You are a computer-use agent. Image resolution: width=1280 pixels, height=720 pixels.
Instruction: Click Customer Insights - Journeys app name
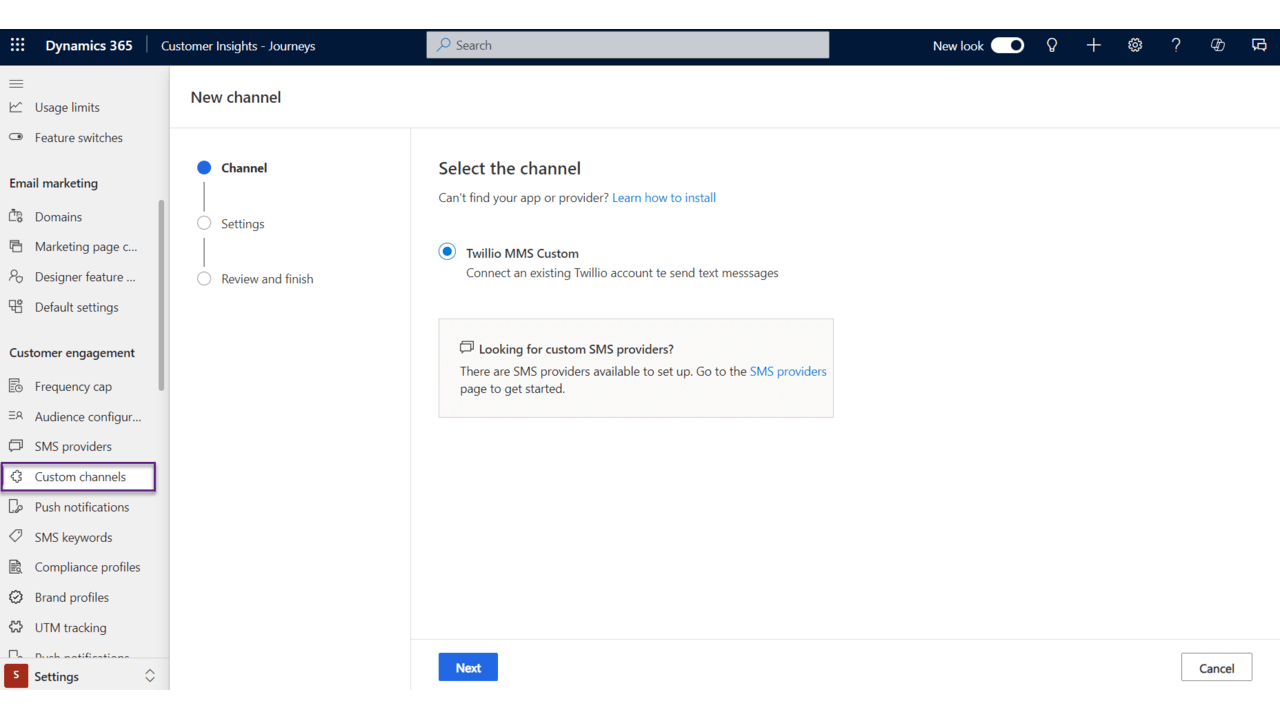pos(238,45)
